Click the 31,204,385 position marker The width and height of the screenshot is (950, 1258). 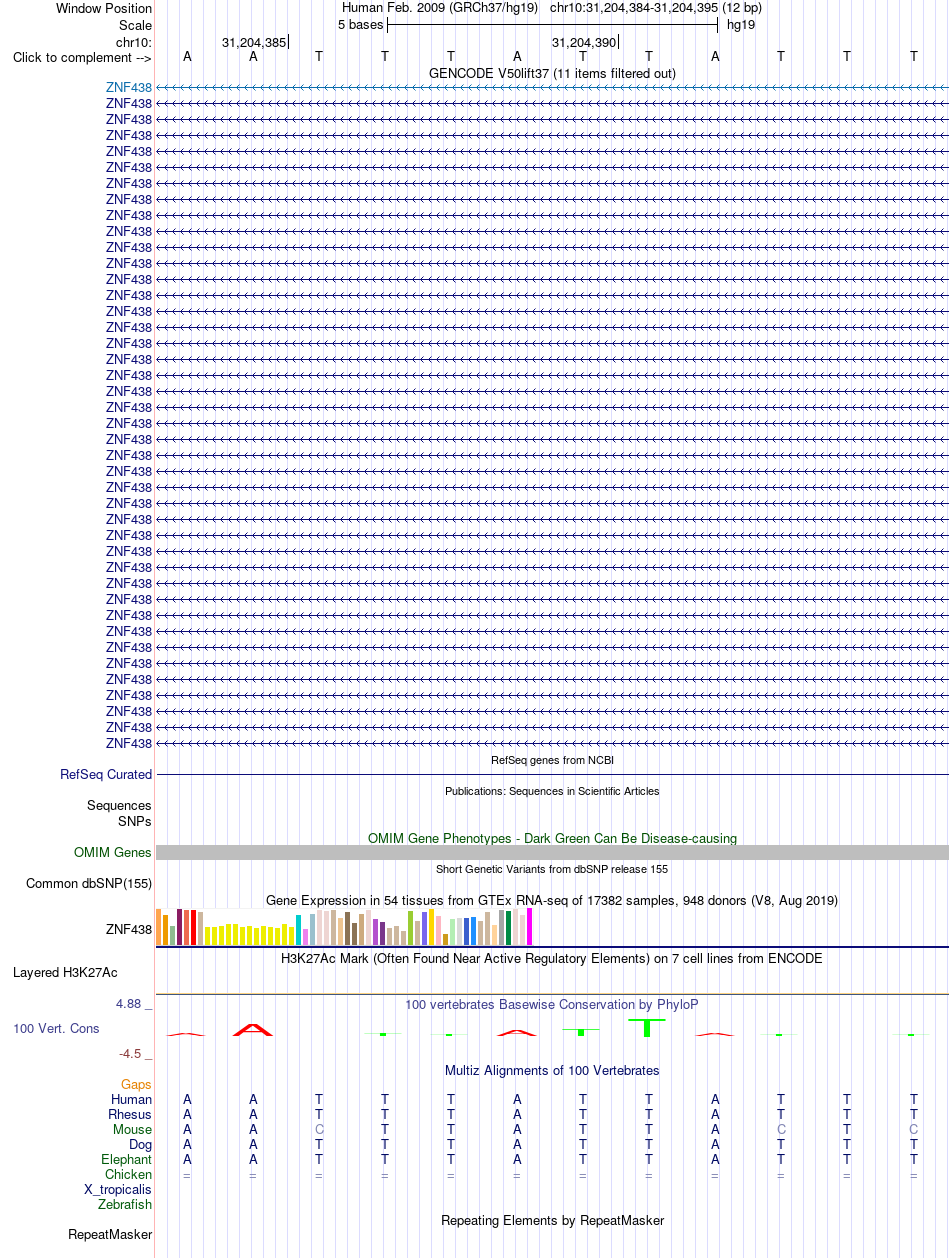pyautogui.click(x=254, y=42)
